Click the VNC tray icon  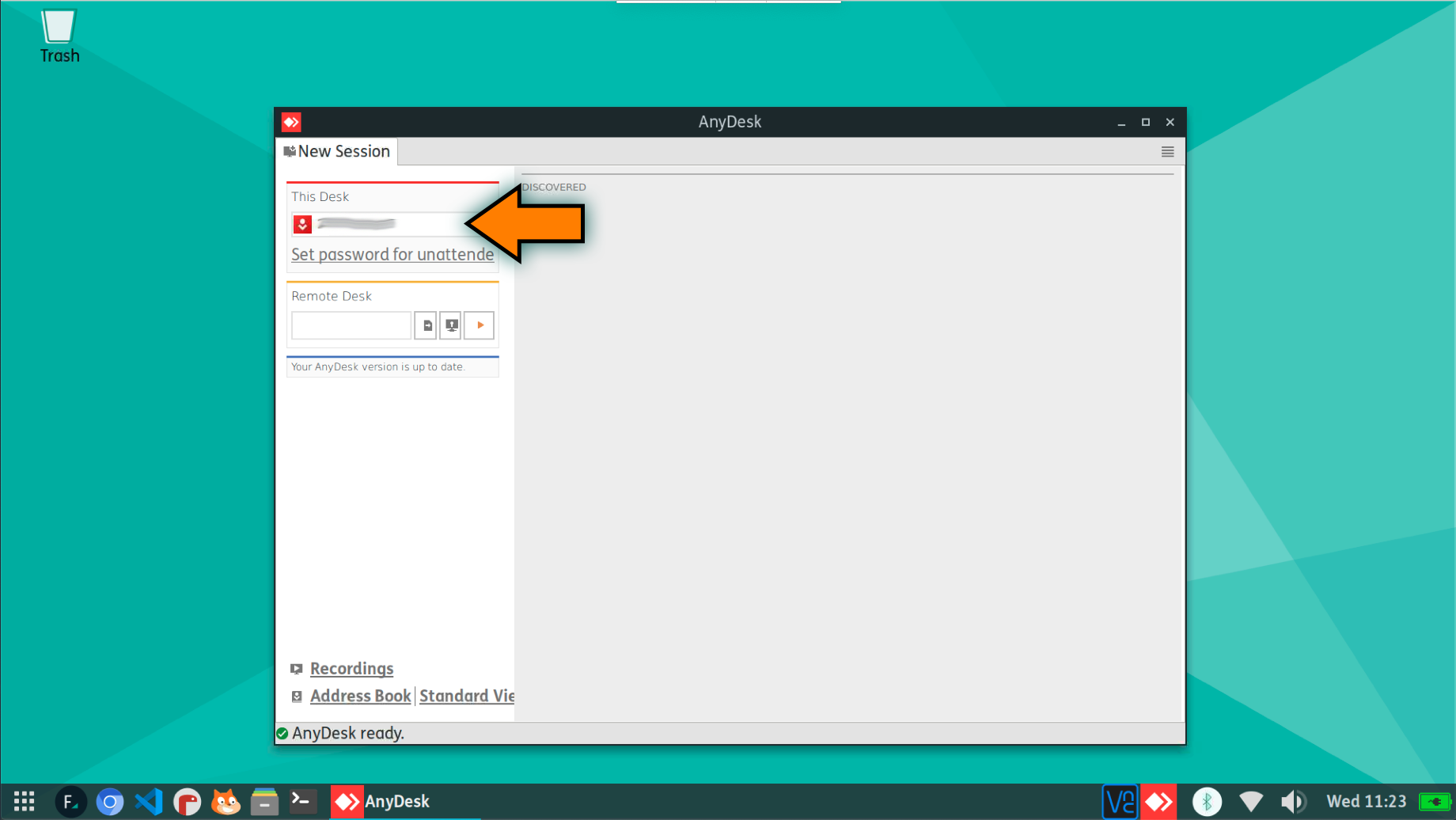1120,802
